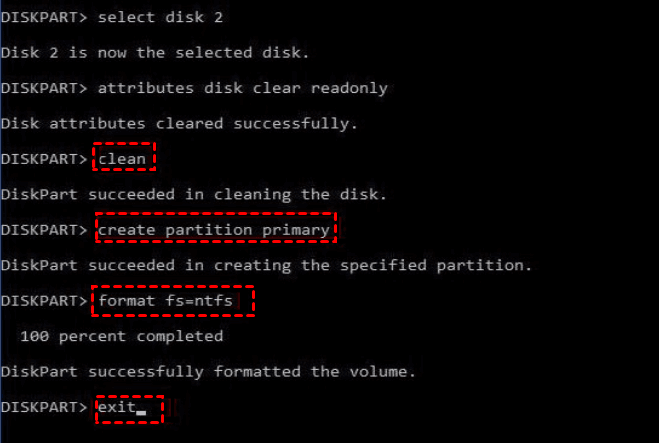Click the DISKPART> prompt before "clean"
The width and height of the screenshot is (659, 443).
[44, 158]
